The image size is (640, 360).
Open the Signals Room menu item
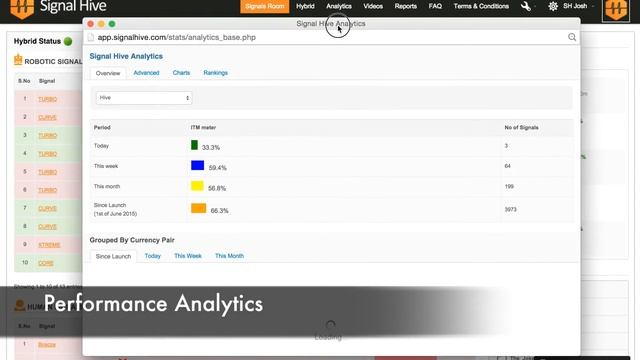[x=264, y=6]
